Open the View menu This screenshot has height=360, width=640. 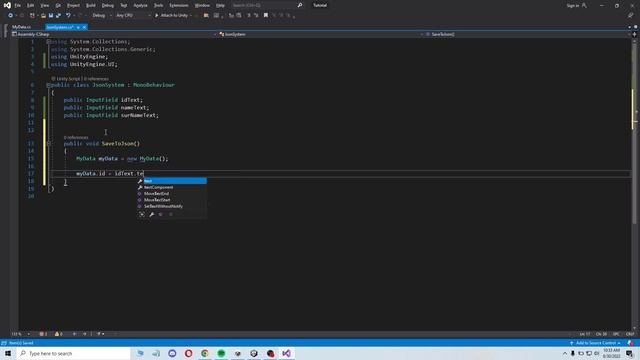click(44, 5)
